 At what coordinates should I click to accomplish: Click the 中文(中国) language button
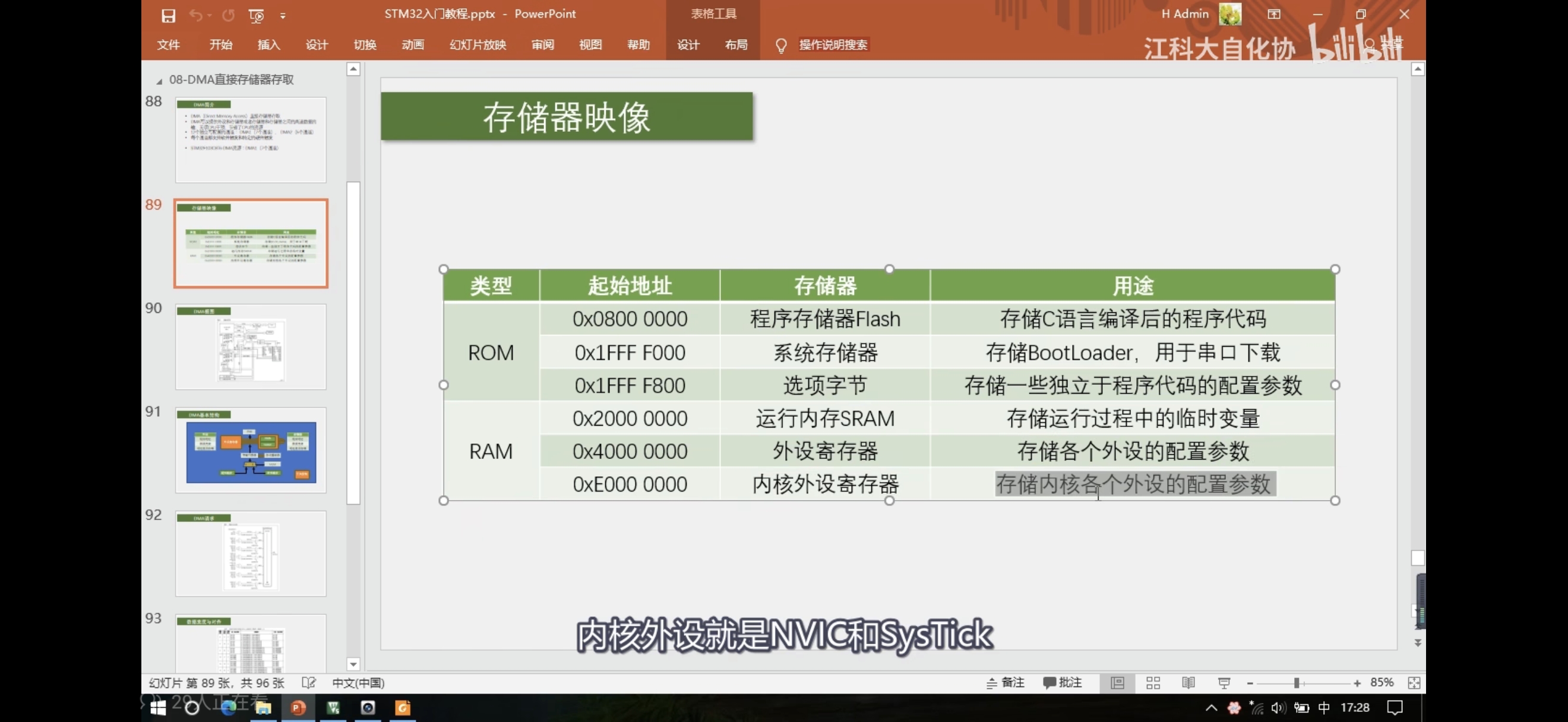tap(358, 682)
